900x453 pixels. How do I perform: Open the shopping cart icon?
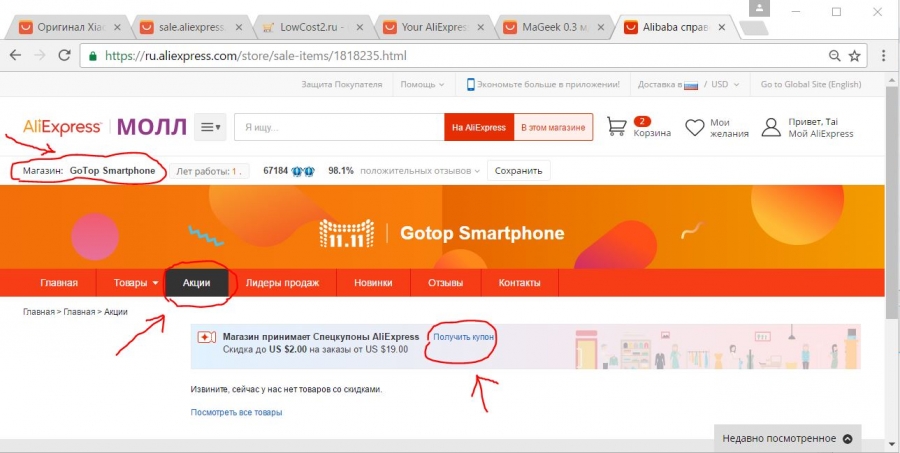point(617,126)
